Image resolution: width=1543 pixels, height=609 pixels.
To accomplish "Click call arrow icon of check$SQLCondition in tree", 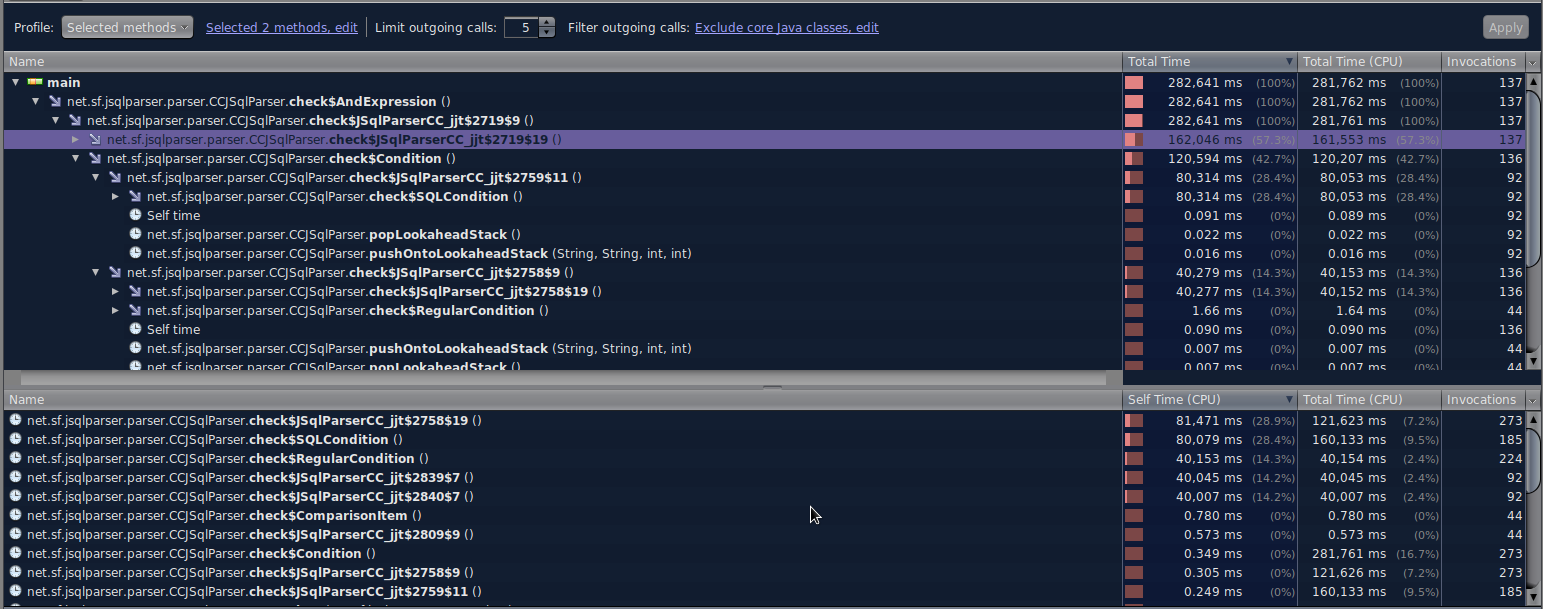I will point(135,197).
